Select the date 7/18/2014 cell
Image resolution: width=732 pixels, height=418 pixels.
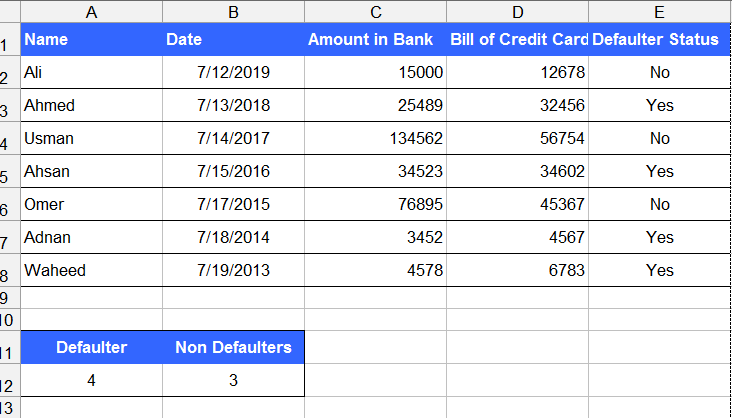[233, 237]
